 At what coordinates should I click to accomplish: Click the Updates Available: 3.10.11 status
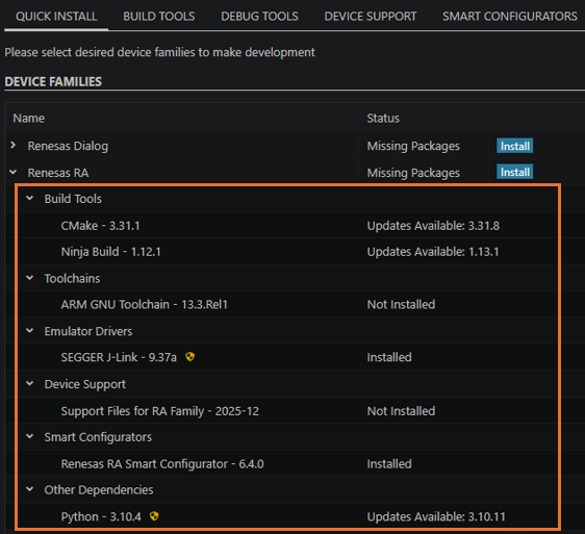click(436, 516)
